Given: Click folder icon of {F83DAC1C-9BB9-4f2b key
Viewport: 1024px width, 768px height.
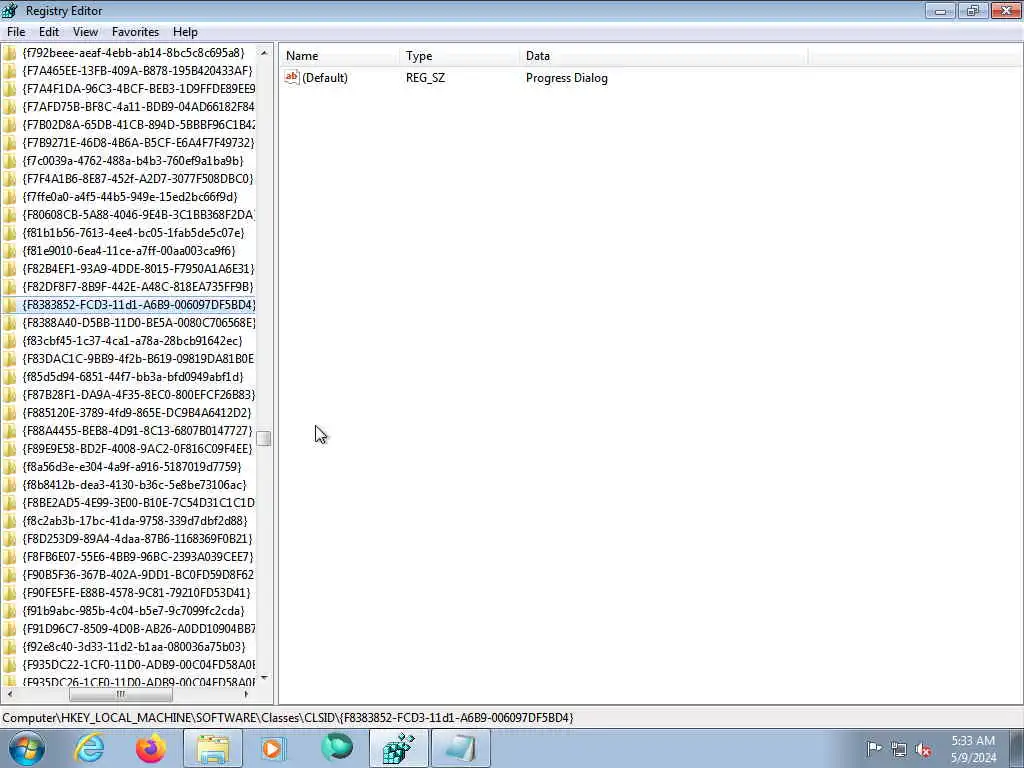Looking at the screenshot, I should point(9,359).
